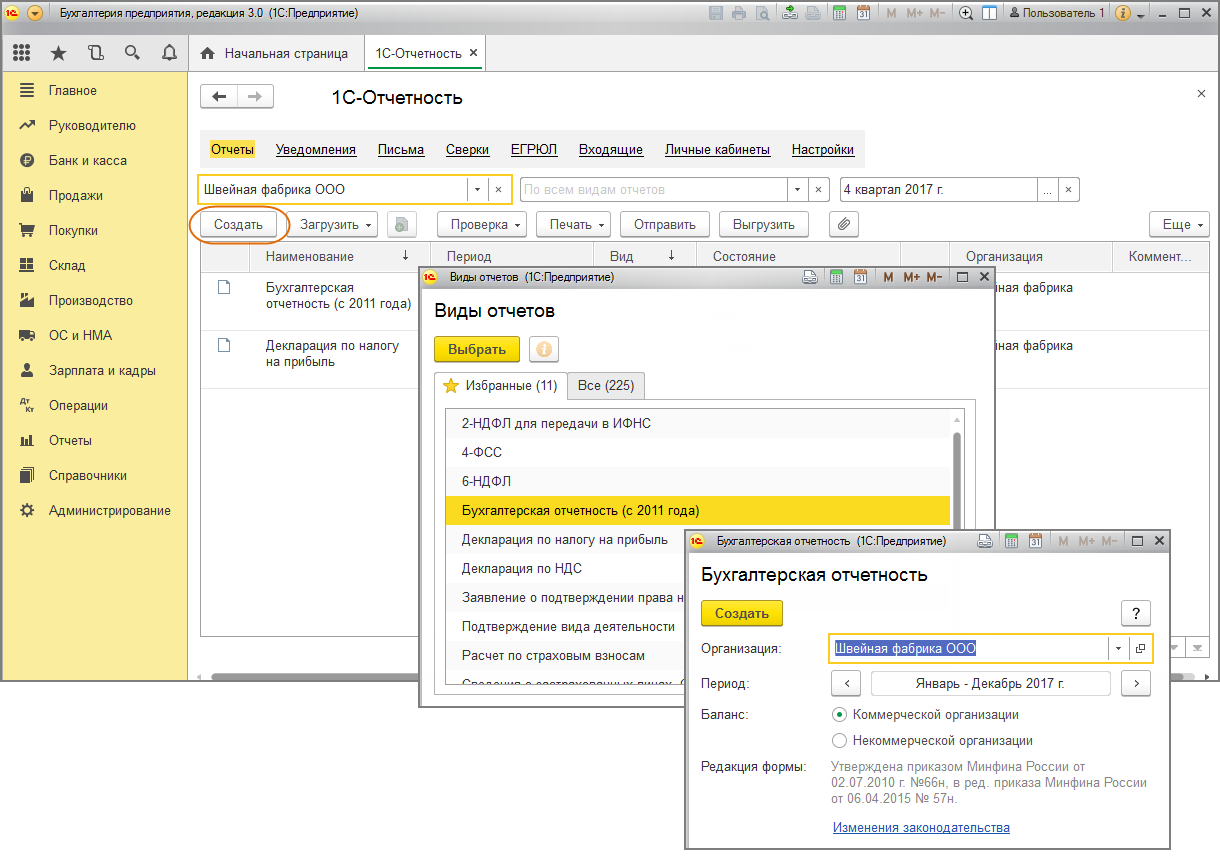
Task: Open the Организация dropdown in the dialog
Action: point(1119,648)
